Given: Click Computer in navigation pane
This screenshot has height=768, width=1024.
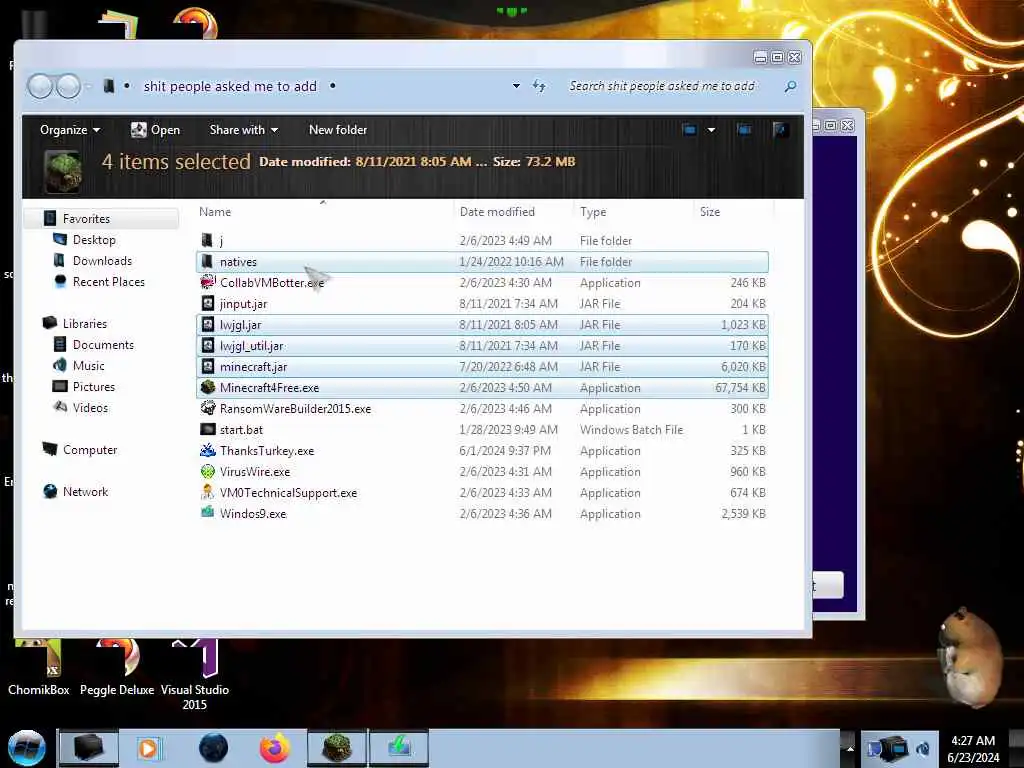Looking at the screenshot, I should [x=90, y=449].
